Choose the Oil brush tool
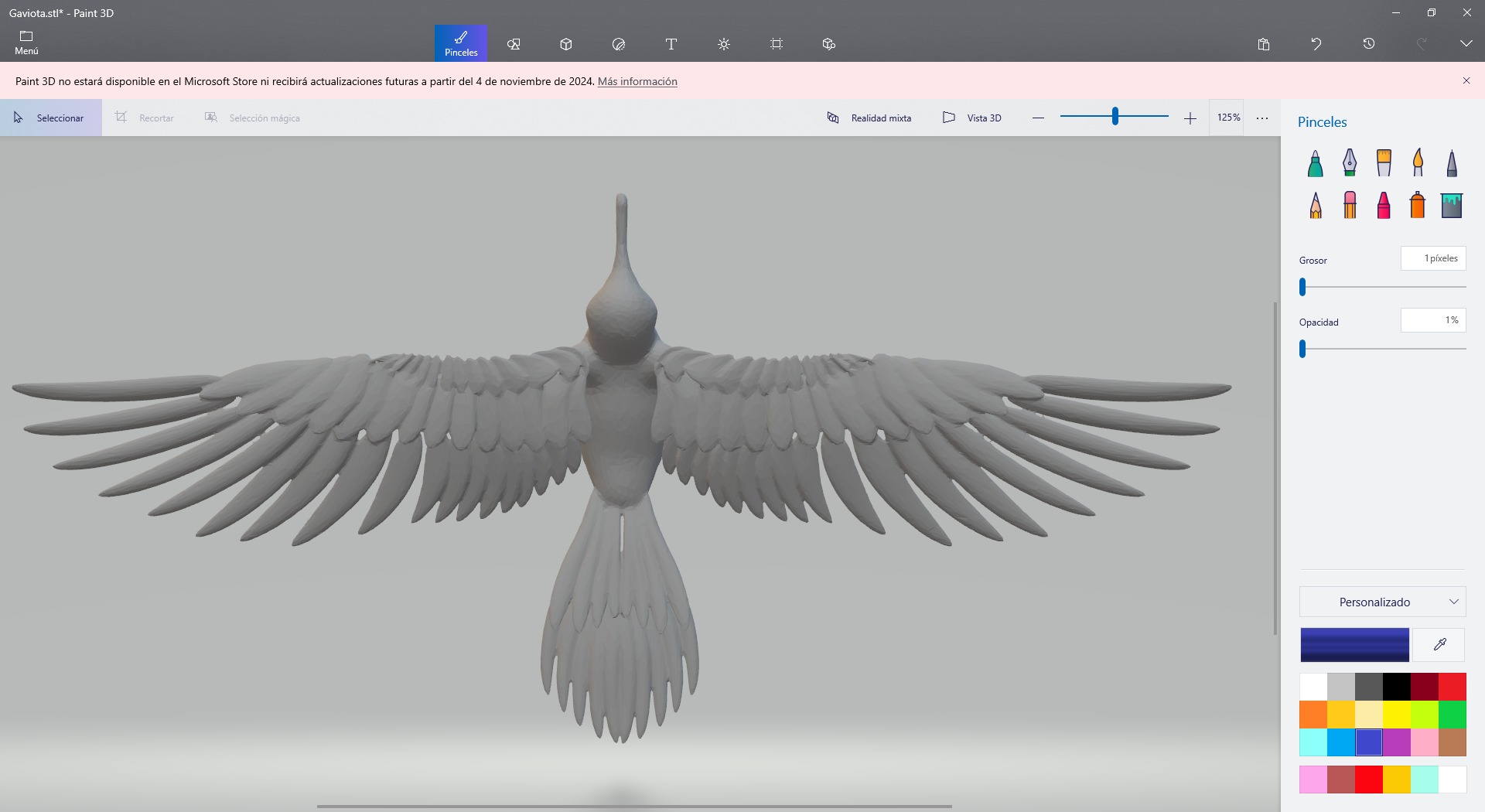Screen dimensions: 1485x812 pos(1384,163)
